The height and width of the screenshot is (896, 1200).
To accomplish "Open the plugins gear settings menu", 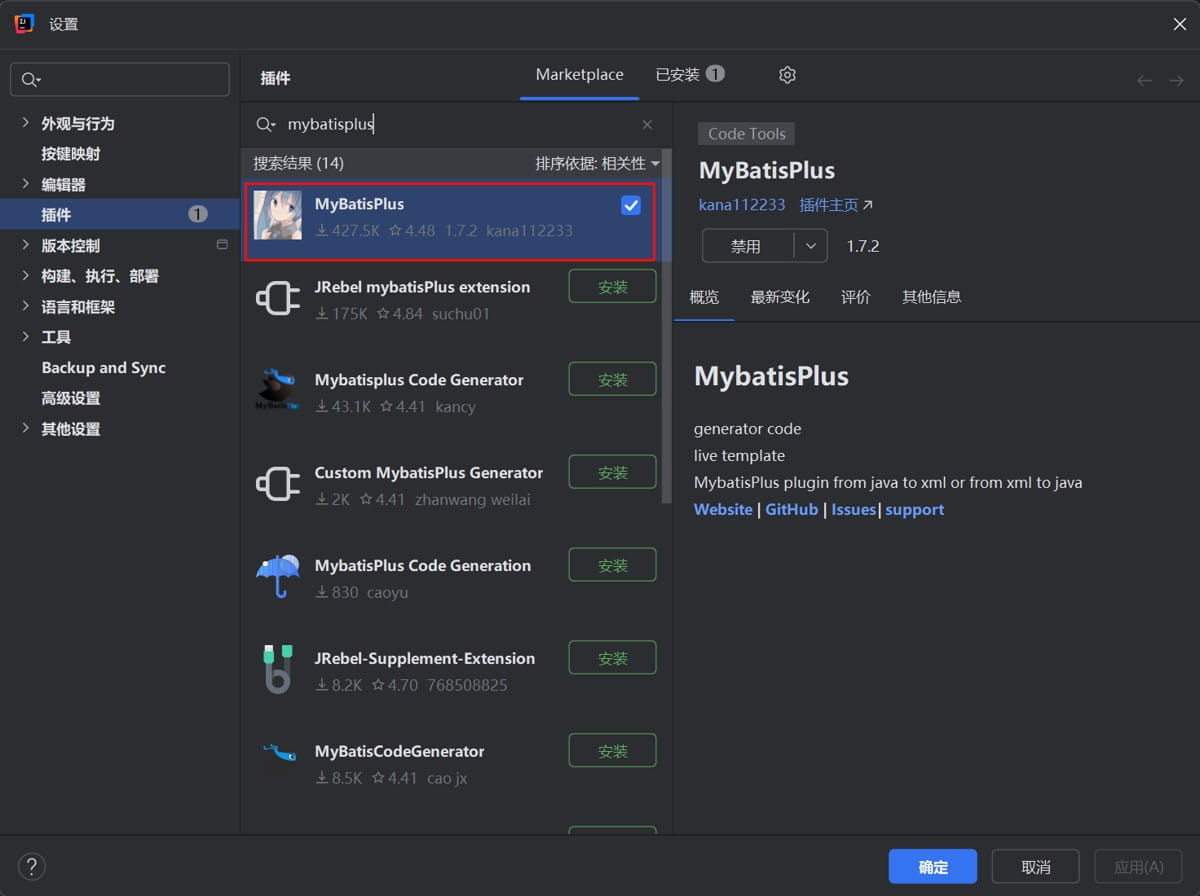I will point(787,75).
